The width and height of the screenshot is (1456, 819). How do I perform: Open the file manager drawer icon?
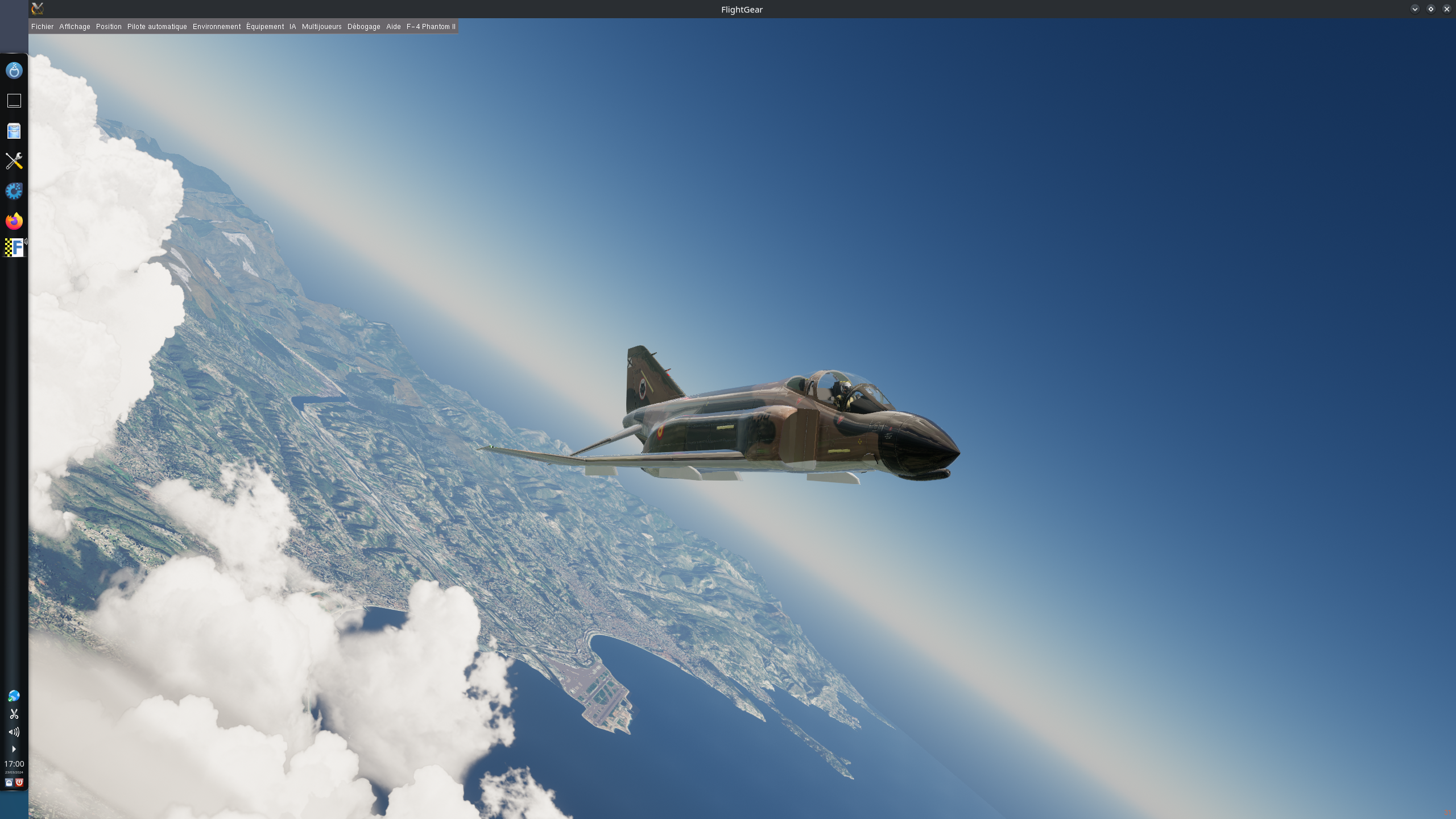coord(14,131)
